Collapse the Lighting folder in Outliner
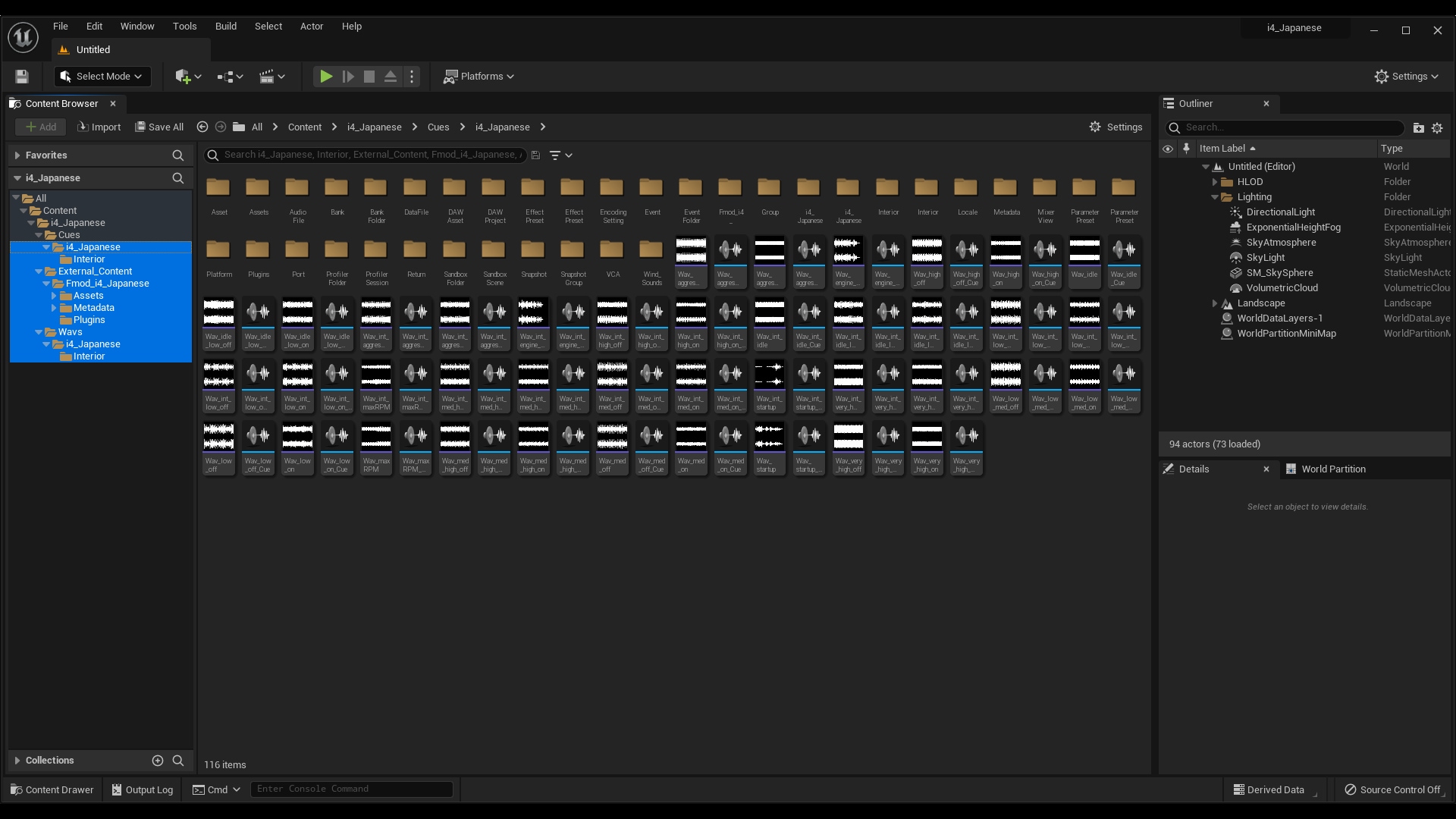The height and width of the screenshot is (819, 1456). tap(1215, 197)
